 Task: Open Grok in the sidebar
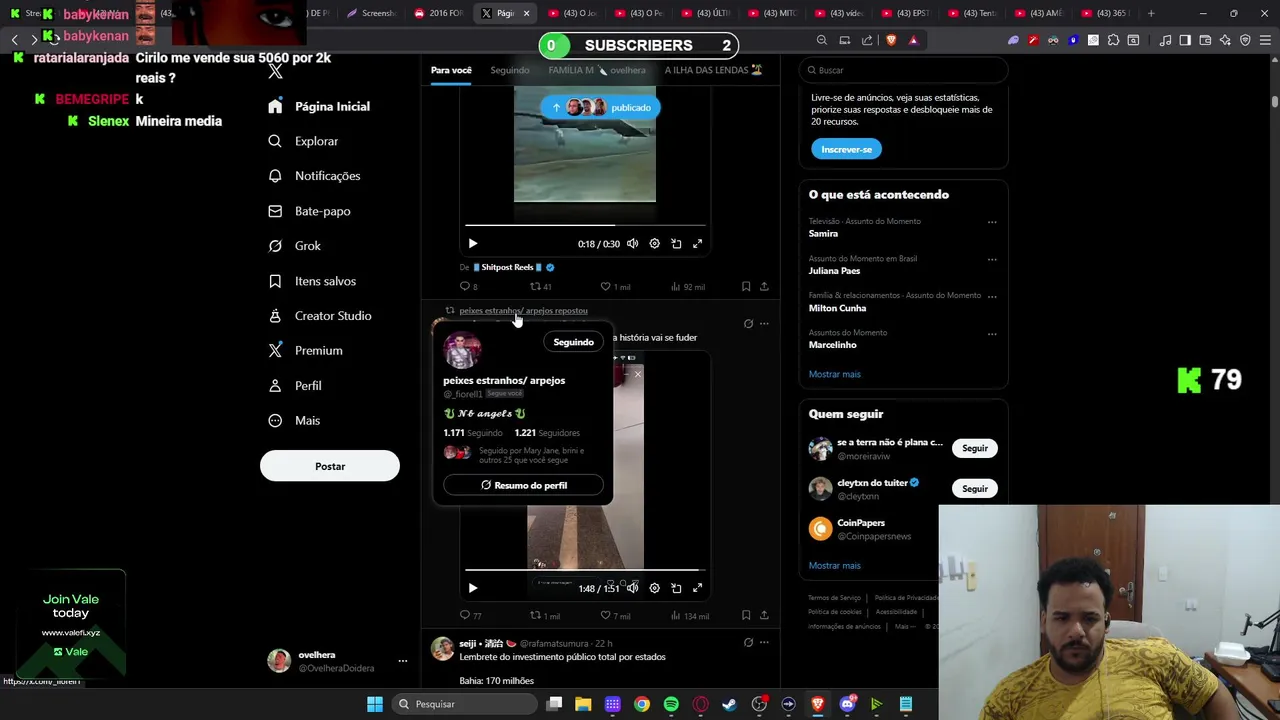point(294,246)
